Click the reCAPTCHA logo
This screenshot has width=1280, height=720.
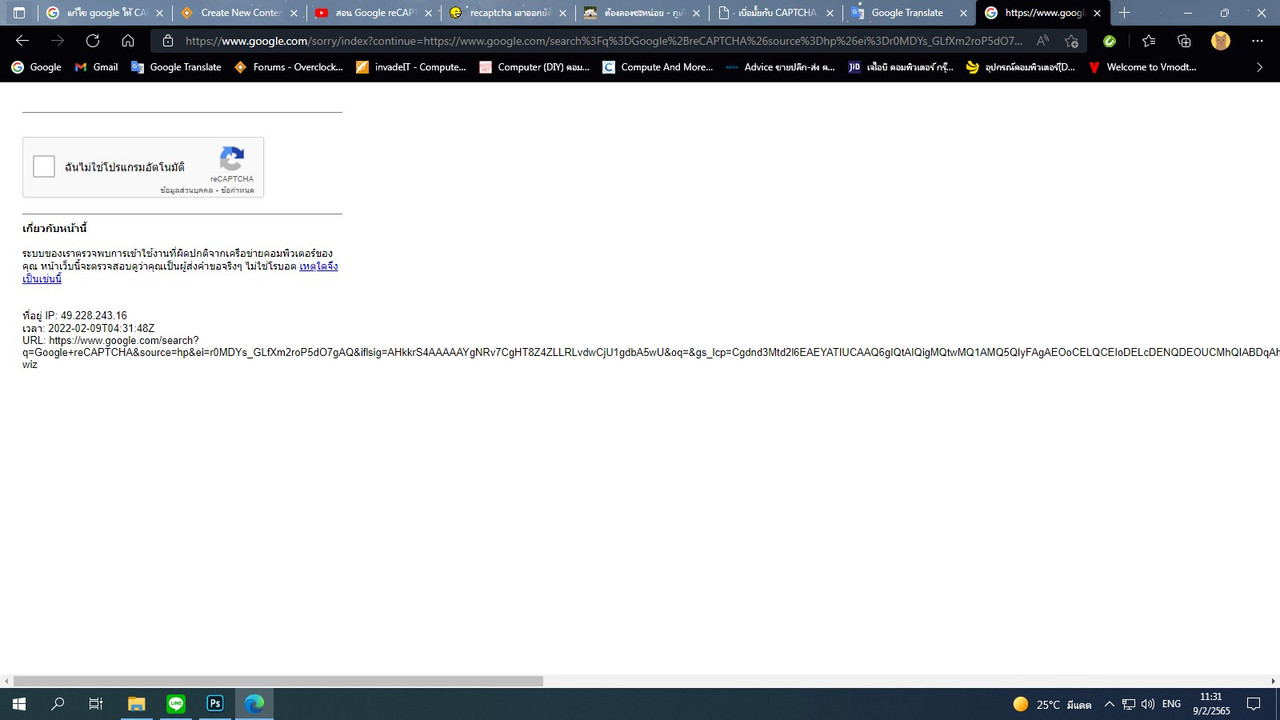[232, 159]
